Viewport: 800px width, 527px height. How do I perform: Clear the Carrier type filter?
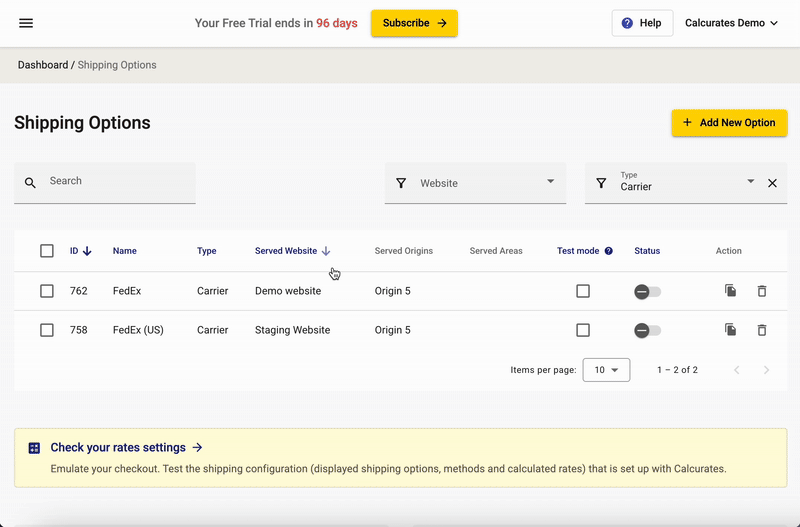coord(772,183)
